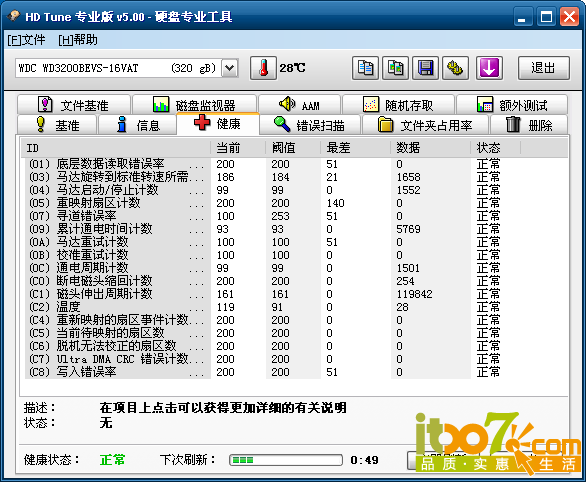Switch to the 随机存取 tab
Screen dimensions: 586x482
(398, 105)
